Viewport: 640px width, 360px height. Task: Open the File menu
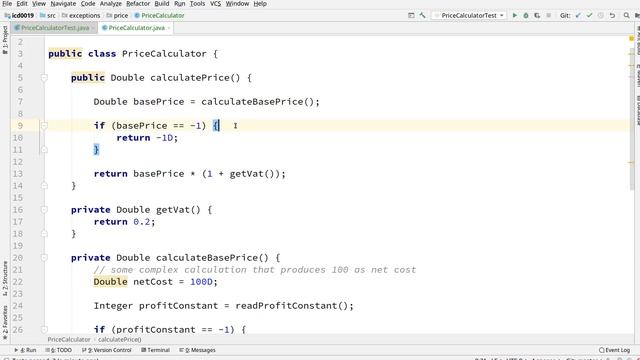click(7, 4)
